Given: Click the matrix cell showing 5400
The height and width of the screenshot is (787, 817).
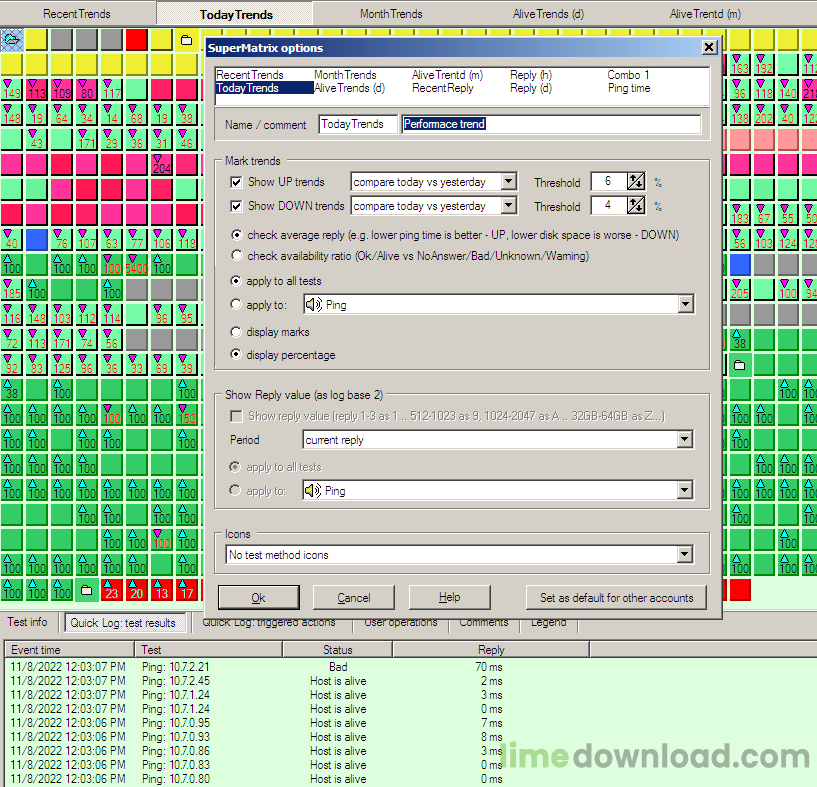Looking at the screenshot, I should pos(137,267).
